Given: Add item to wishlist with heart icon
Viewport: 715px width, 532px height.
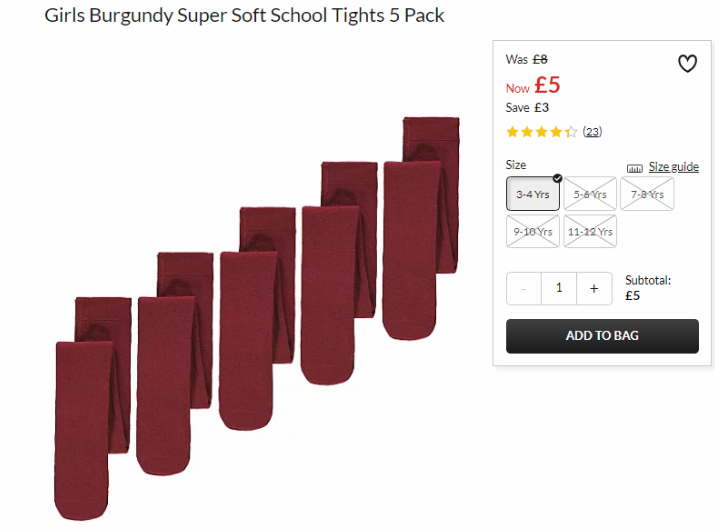Looking at the screenshot, I should [687, 63].
